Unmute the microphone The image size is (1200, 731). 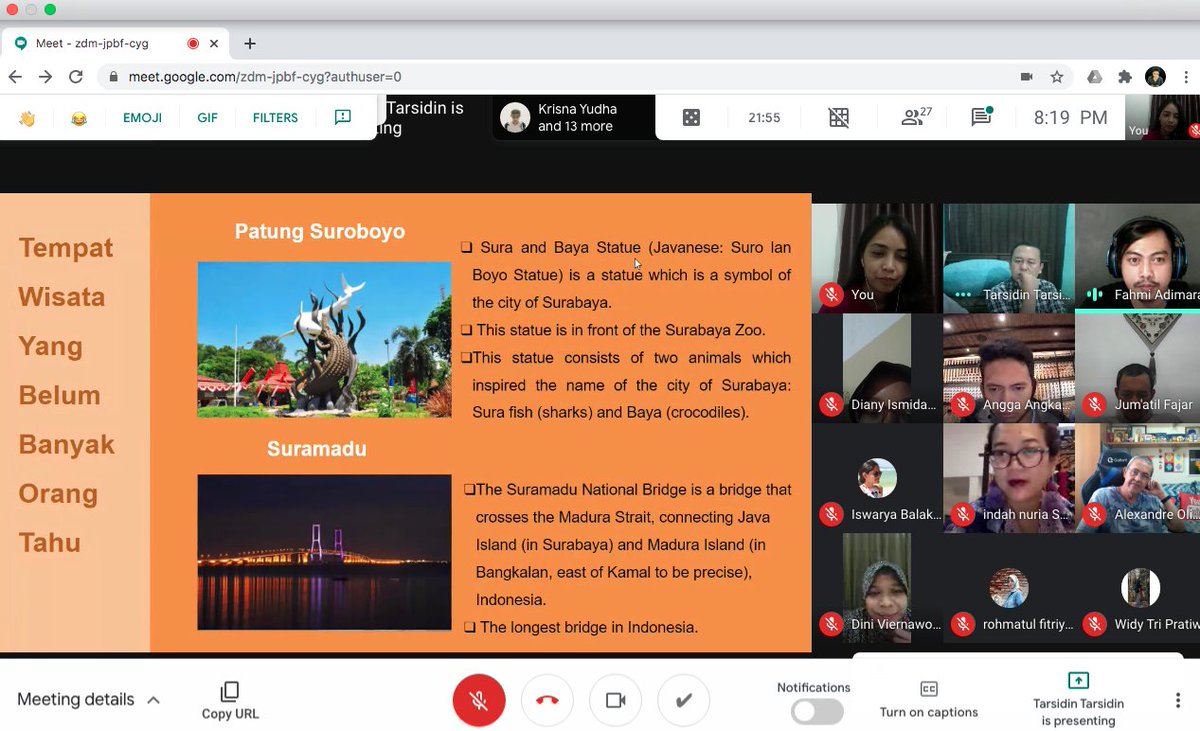[479, 700]
